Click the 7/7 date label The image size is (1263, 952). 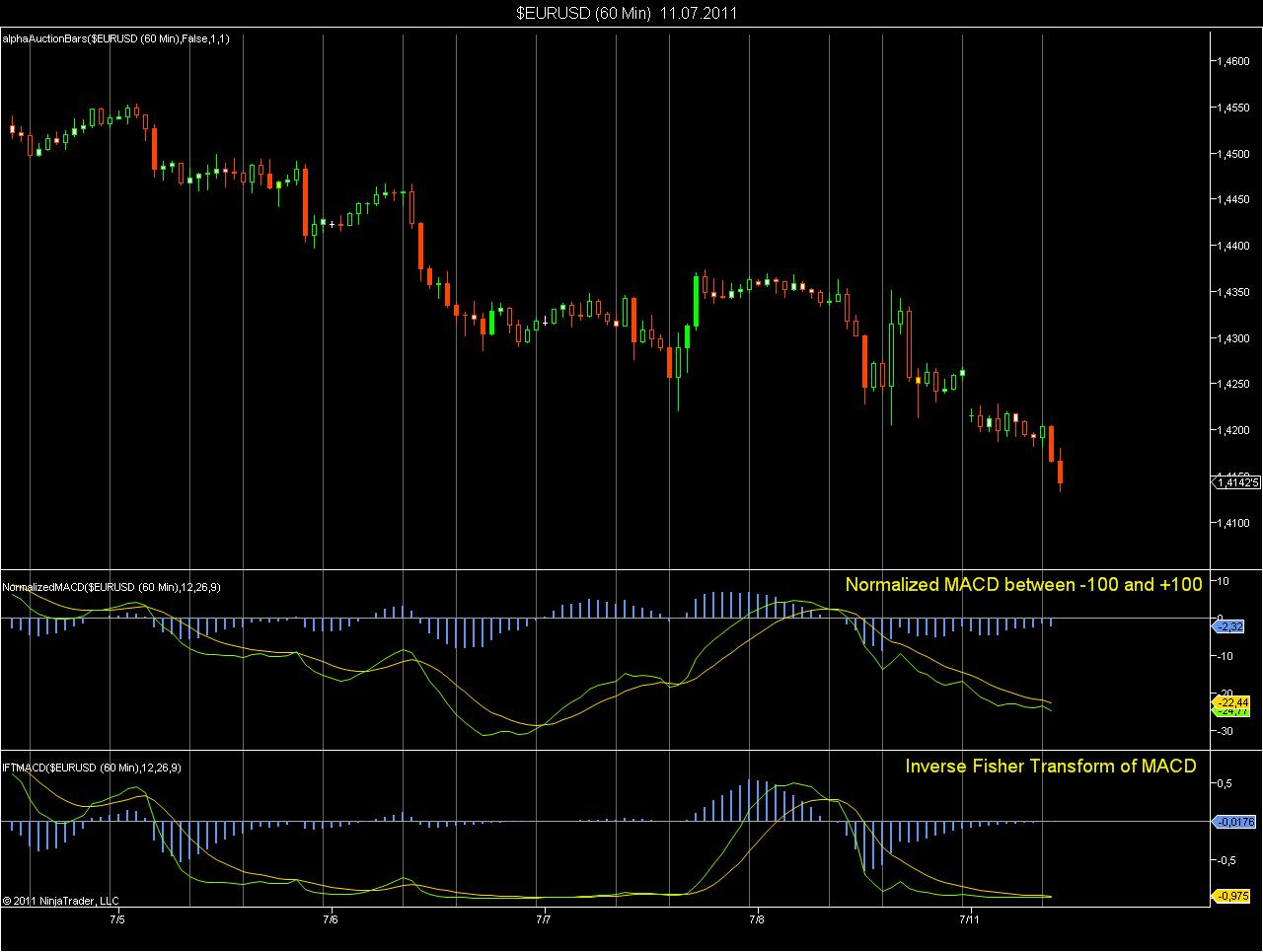[x=543, y=919]
